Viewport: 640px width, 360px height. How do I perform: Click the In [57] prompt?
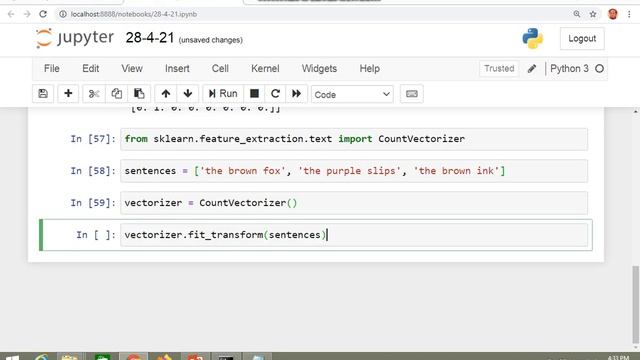click(x=93, y=139)
